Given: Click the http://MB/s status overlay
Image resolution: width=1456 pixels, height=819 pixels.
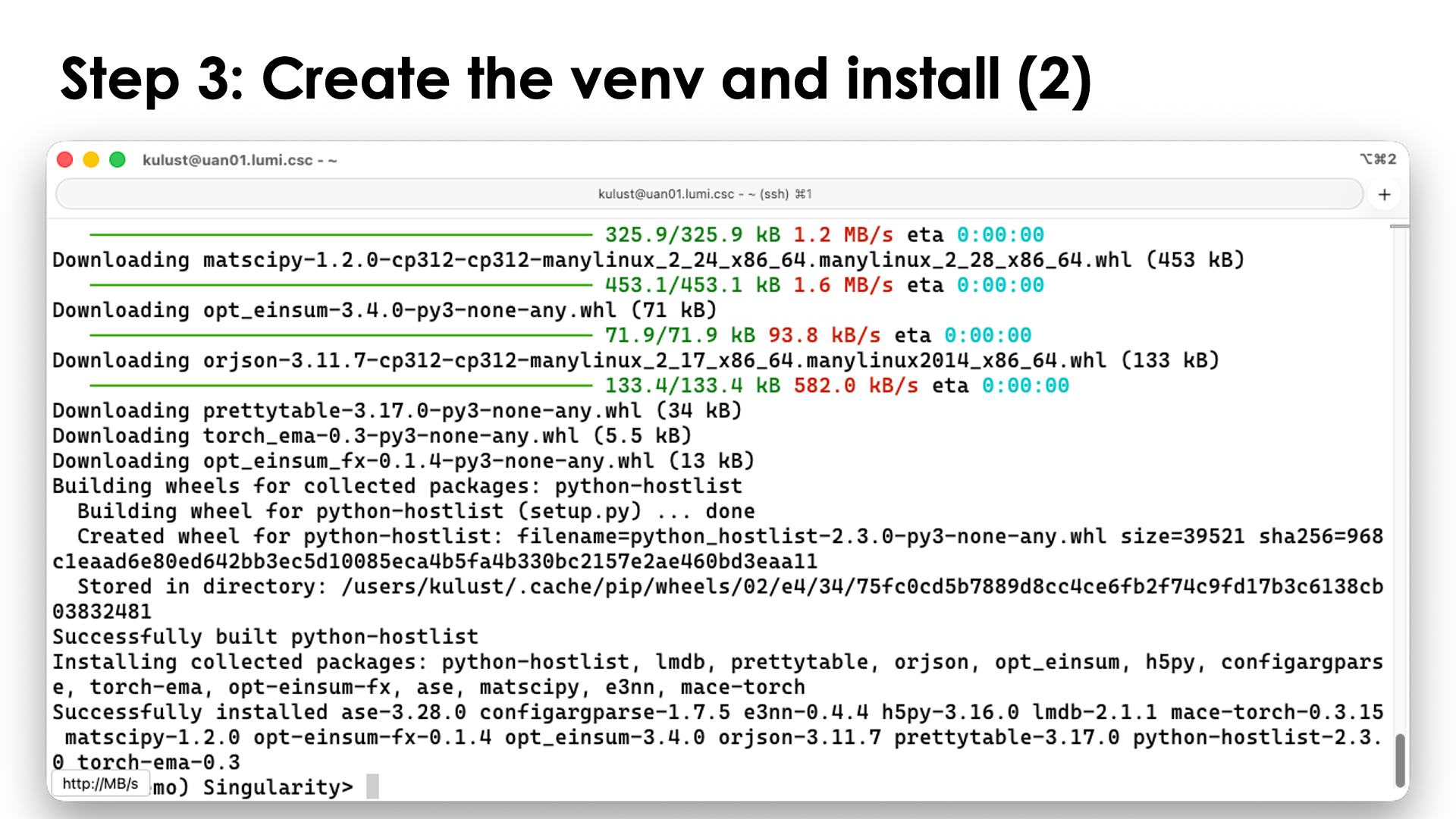Looking at the screenshot, I should click(x=101, y=783).
